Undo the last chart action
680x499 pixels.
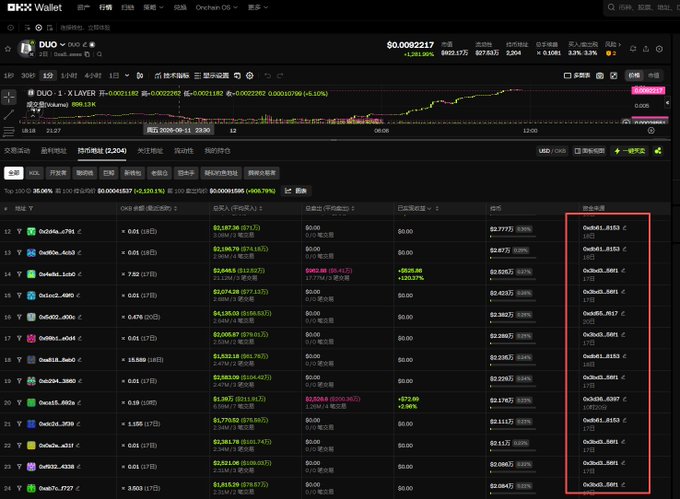coord(268,75)
